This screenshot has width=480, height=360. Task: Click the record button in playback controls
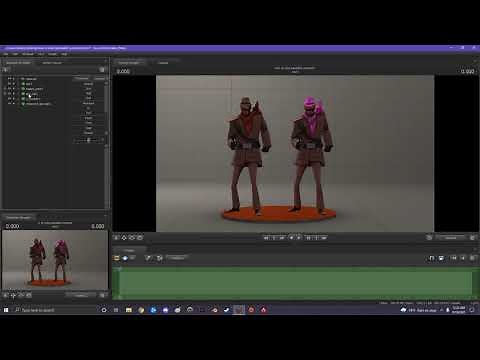pyautogui.click(x=291, y=238)
